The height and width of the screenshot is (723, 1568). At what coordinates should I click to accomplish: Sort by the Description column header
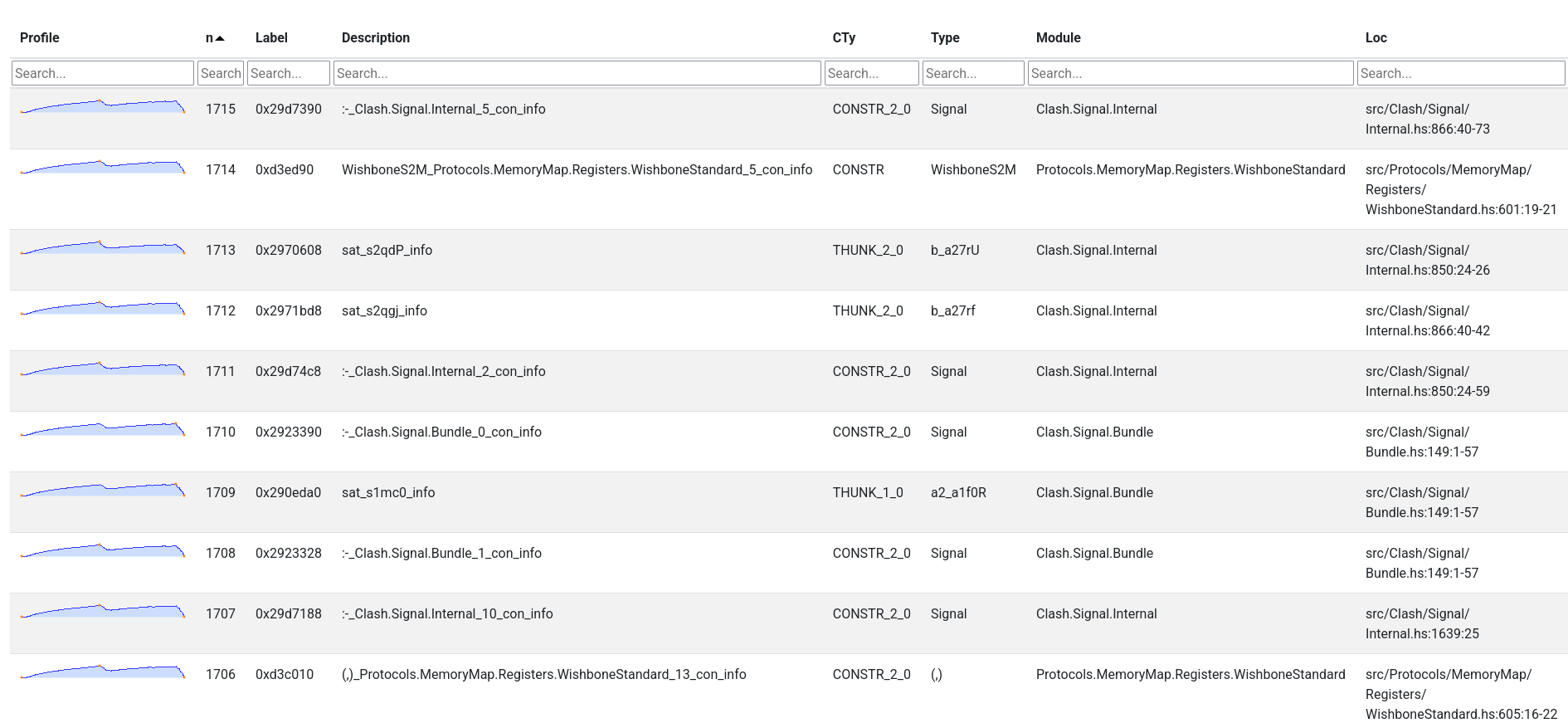375,38
